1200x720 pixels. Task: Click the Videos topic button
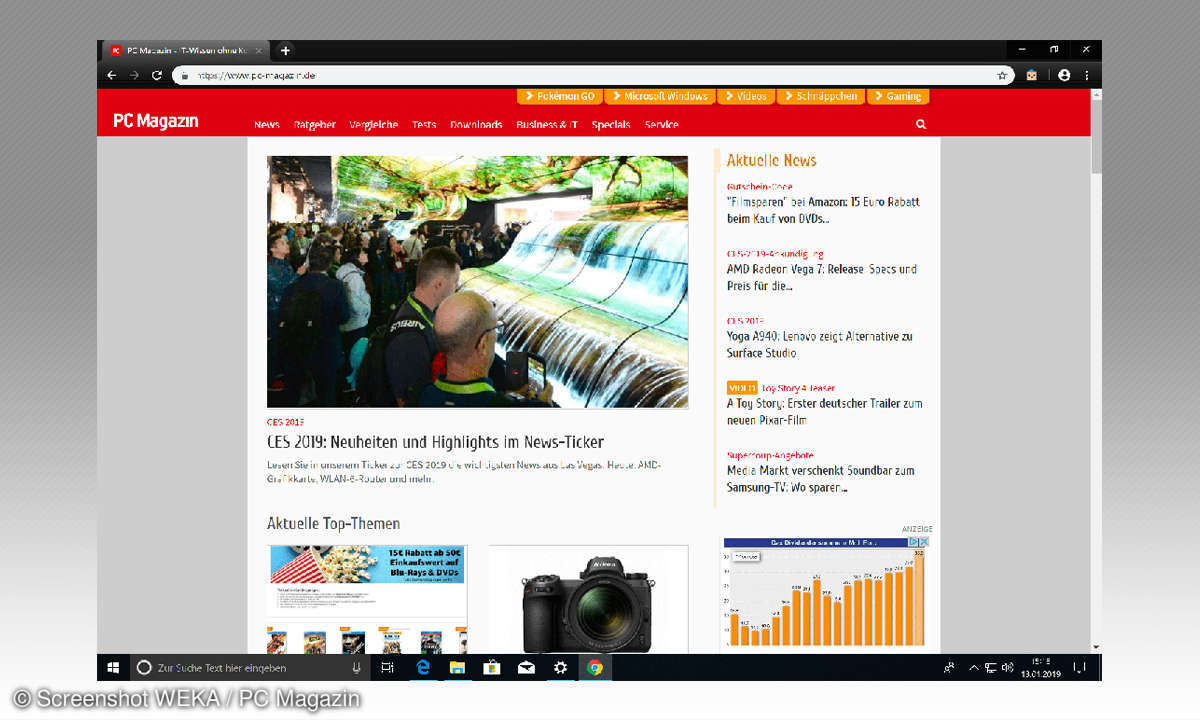pyautogui.click(x=745, y=96)
